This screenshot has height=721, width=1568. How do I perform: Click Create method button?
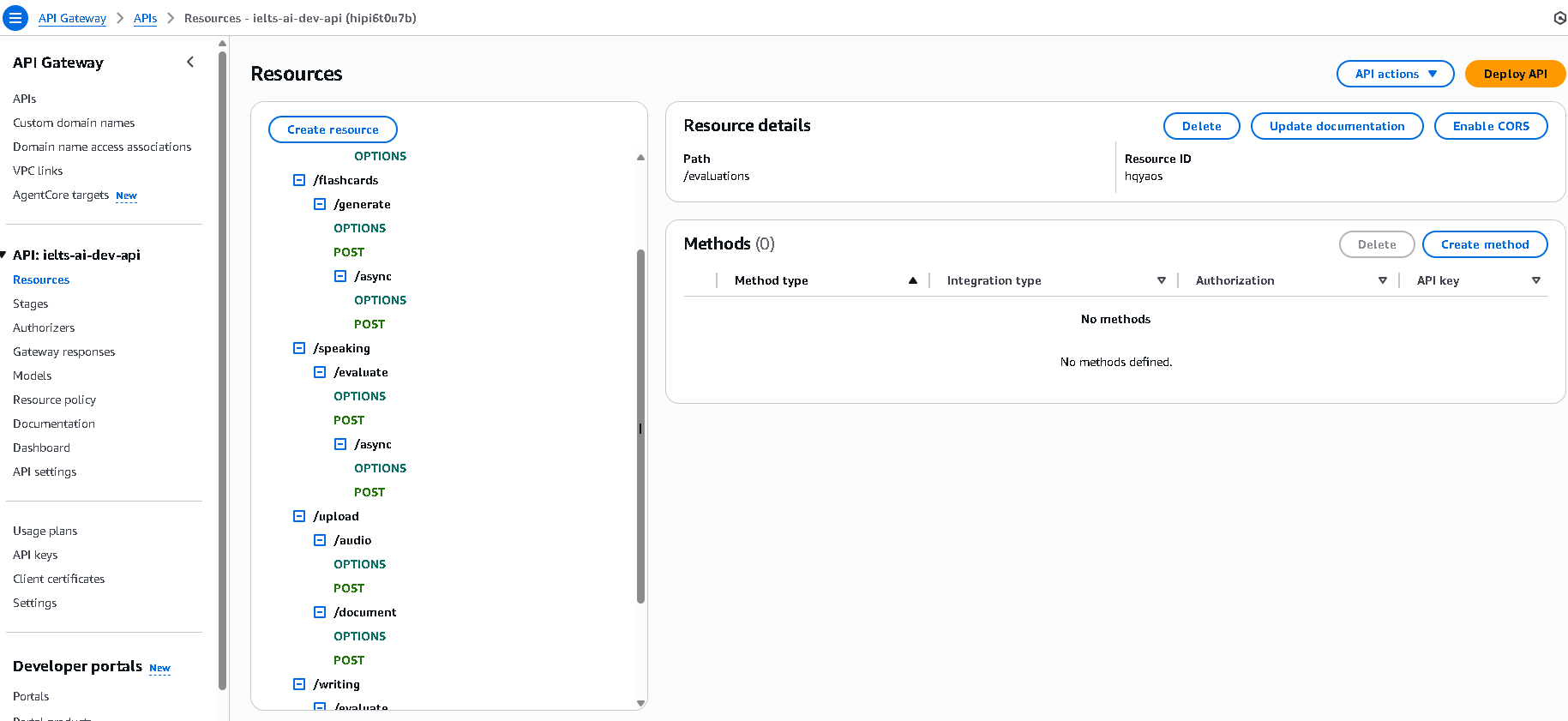pos(1485,244)
